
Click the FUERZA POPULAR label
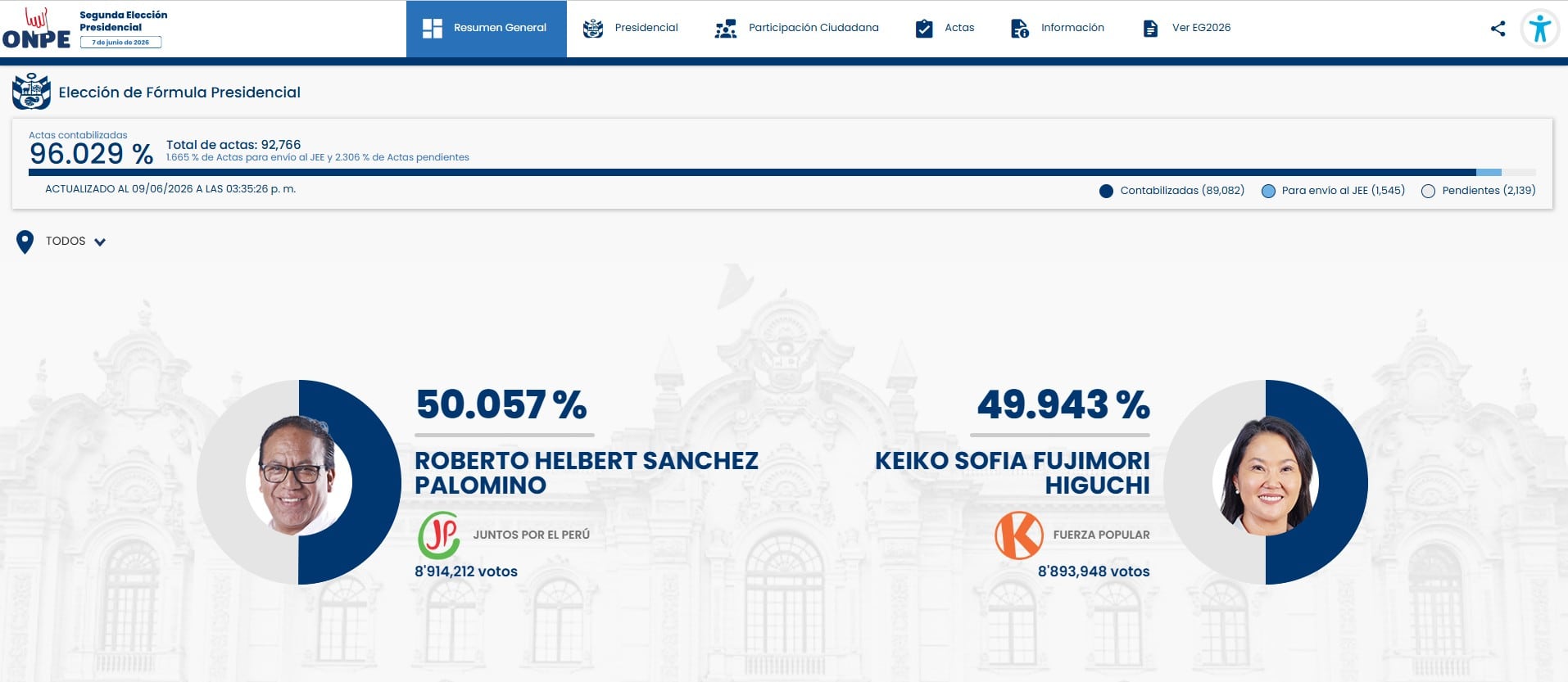pos(1102,535)
